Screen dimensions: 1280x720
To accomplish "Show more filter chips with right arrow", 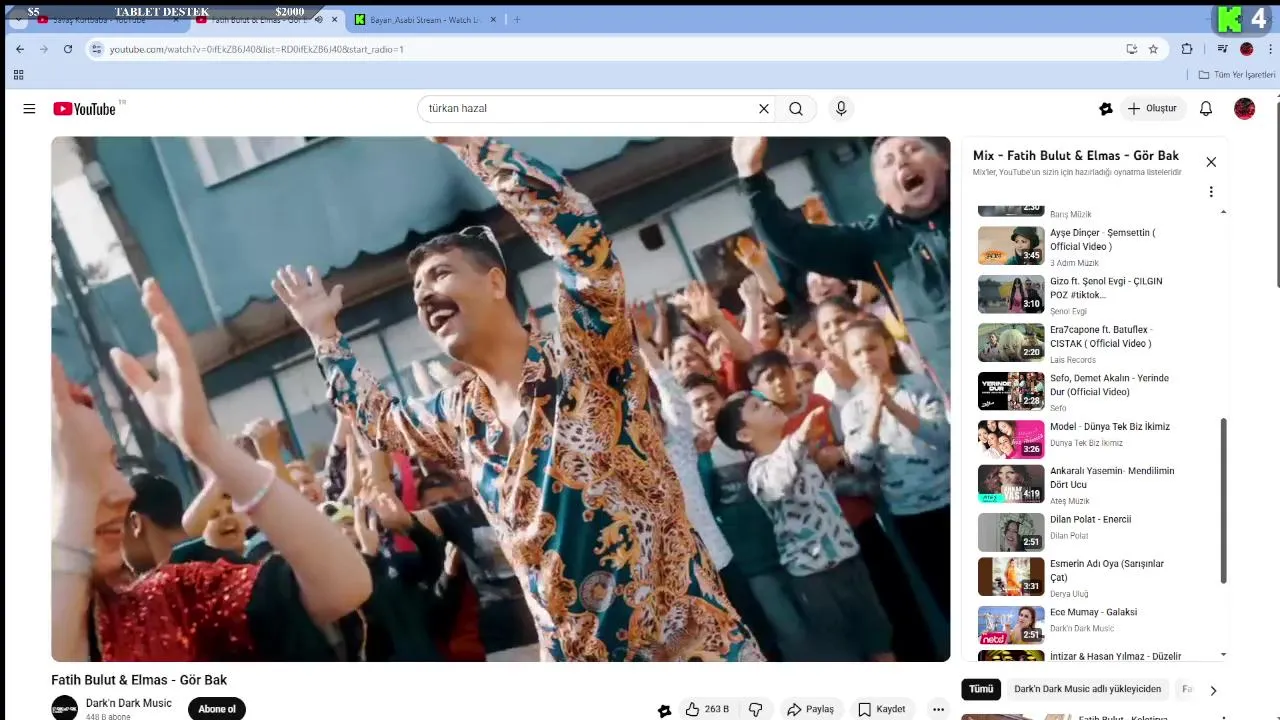I will (x=1213, y=690).
